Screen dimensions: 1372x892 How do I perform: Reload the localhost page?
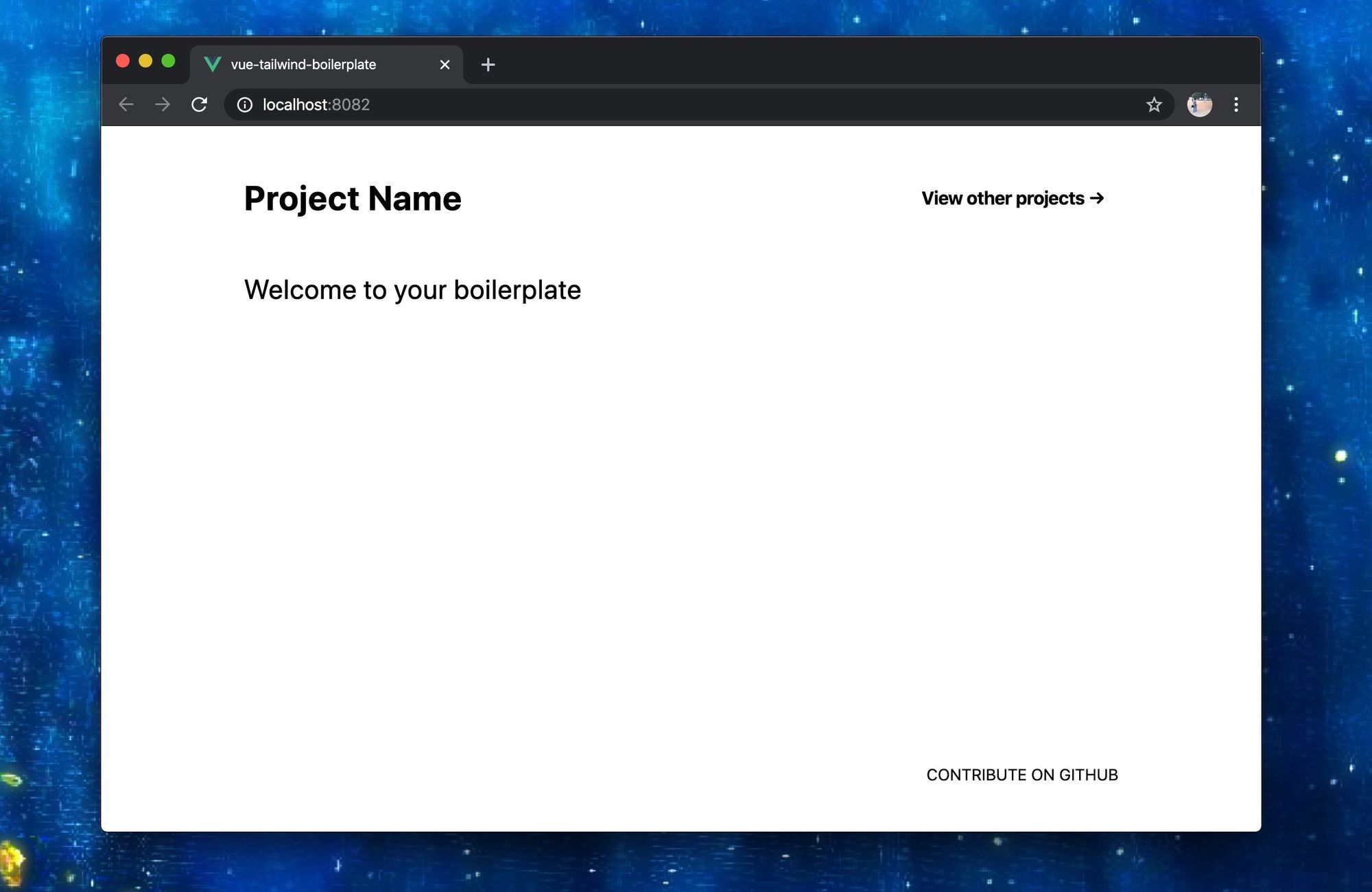click(199, 104)
